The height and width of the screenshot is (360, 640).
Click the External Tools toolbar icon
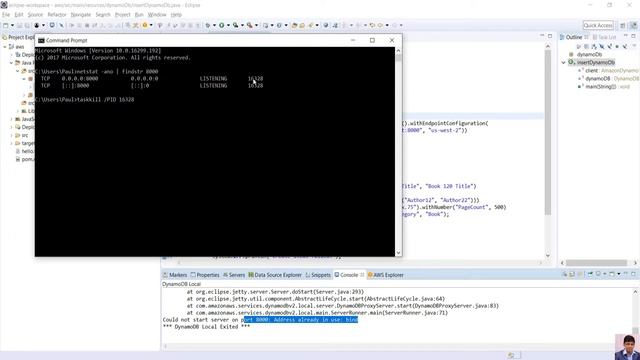click(249, 25)
